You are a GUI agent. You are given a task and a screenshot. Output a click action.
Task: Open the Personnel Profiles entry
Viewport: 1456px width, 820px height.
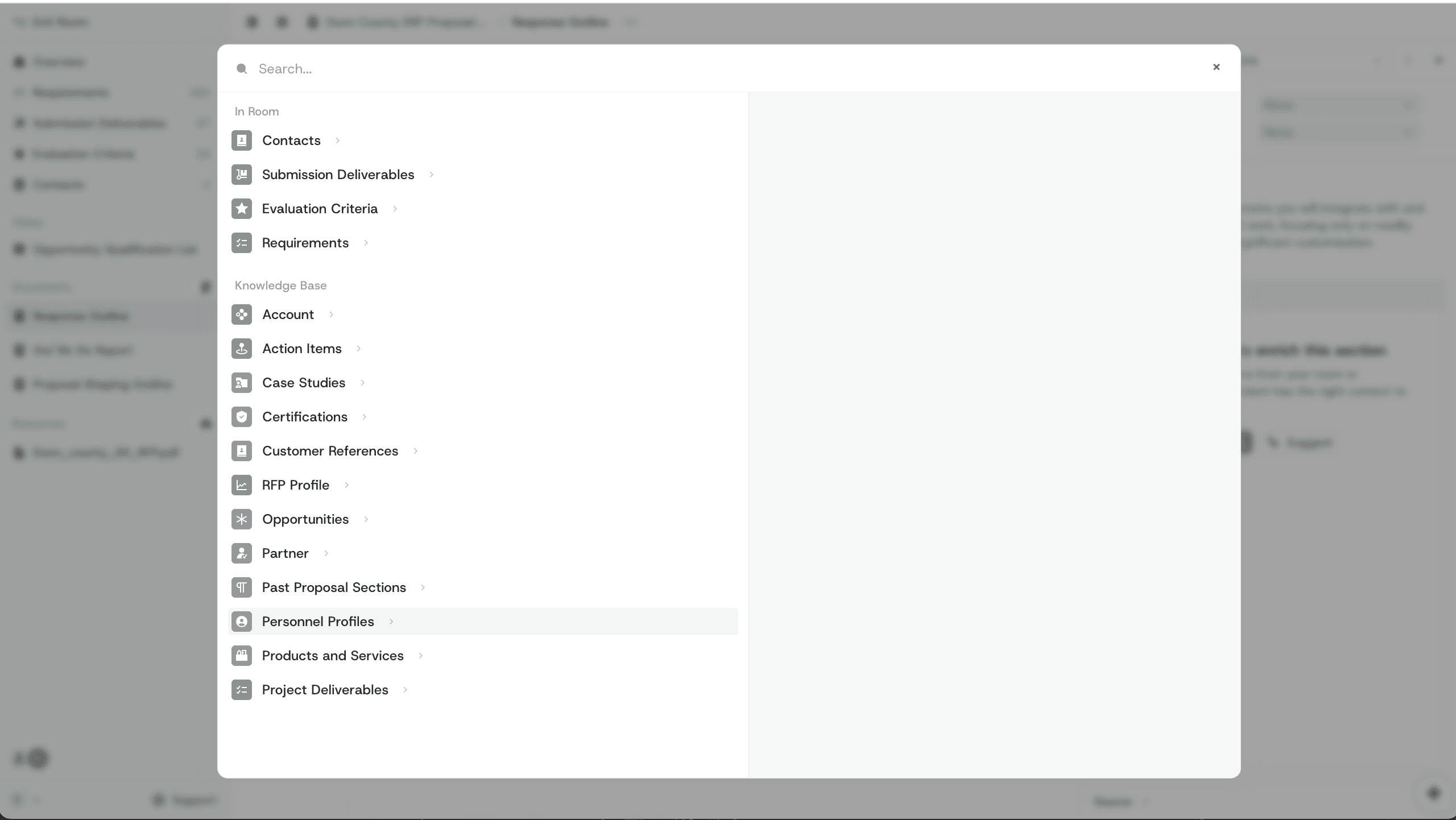pyautogui.click(x=318, y=622)
